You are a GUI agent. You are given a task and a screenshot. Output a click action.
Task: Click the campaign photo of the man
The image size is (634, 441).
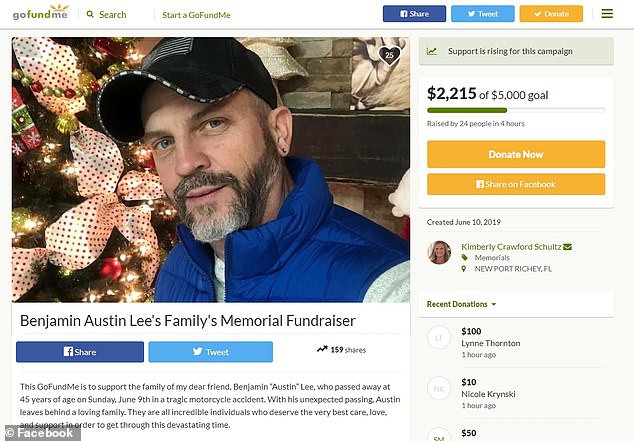(210, 170)
